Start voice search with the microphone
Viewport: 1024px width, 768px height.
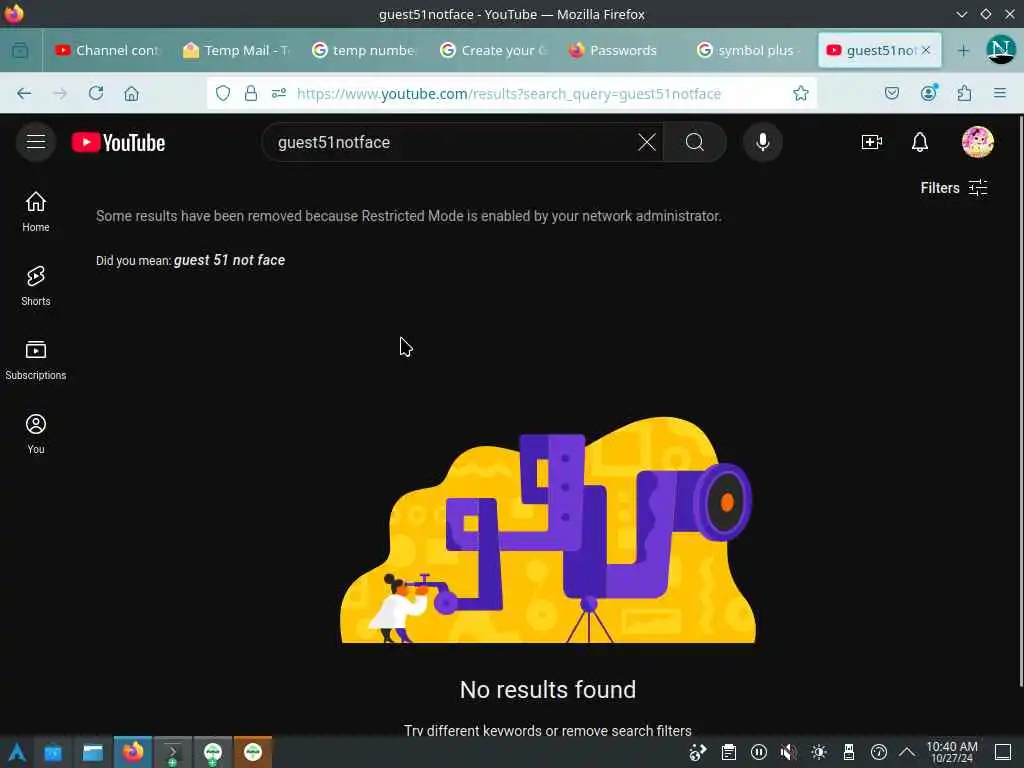(x=762, y=142)
